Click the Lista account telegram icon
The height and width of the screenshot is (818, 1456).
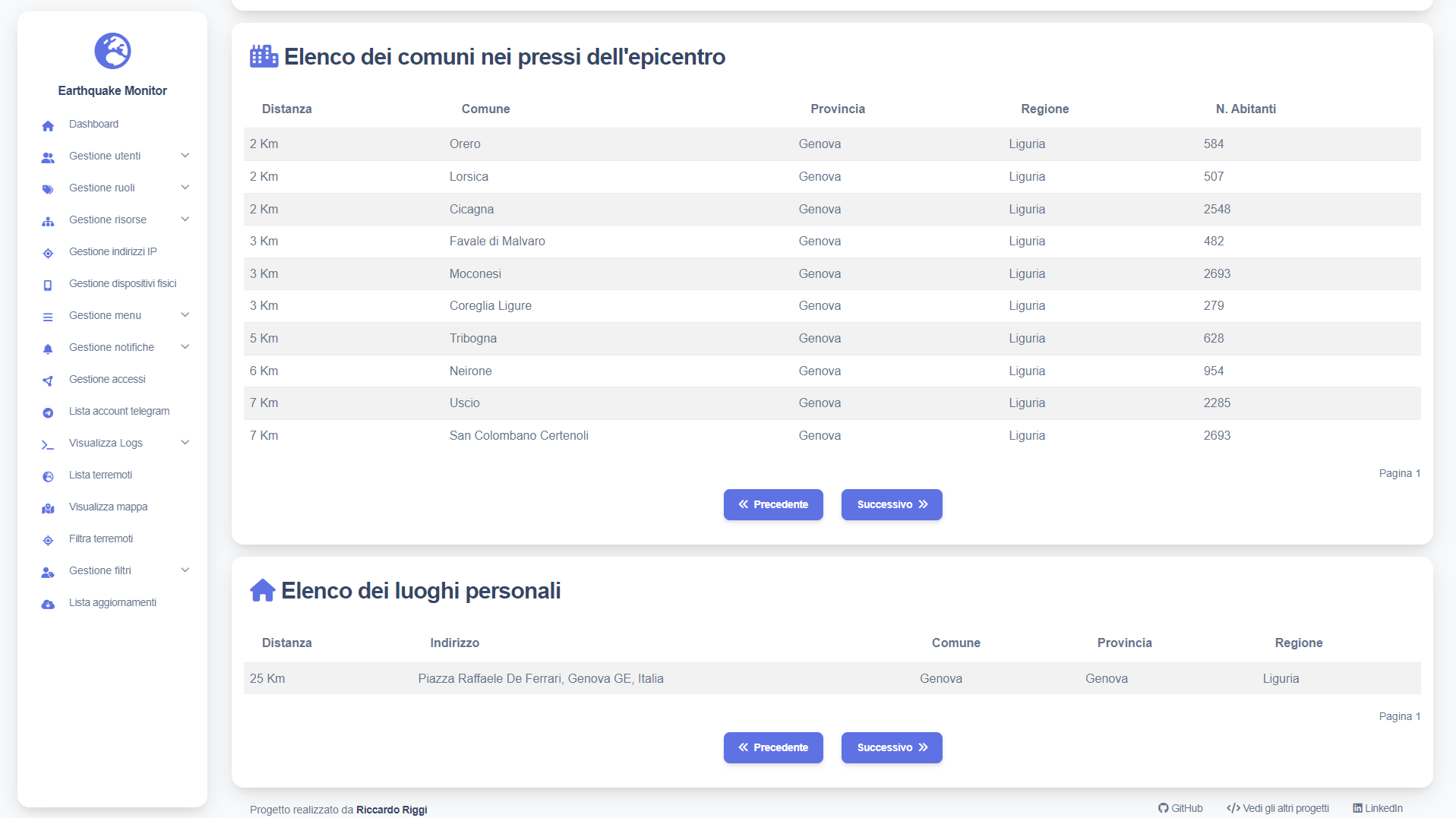pos(48,412)
